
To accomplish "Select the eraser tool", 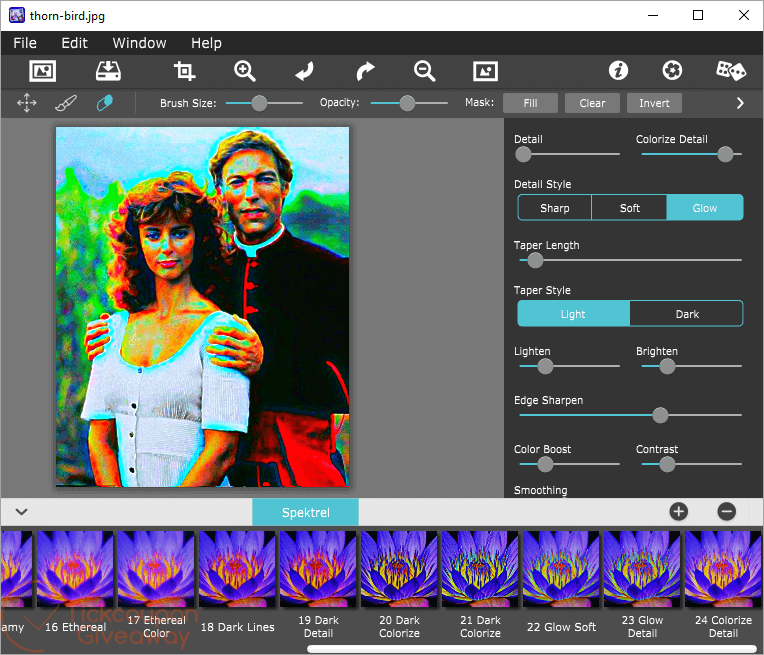I will pos(105,103).
